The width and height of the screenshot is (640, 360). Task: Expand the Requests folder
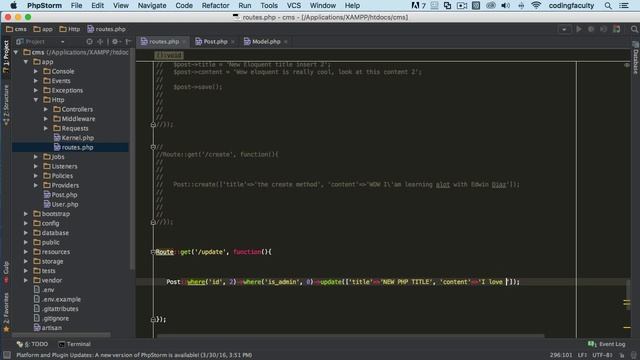point(46,128)
